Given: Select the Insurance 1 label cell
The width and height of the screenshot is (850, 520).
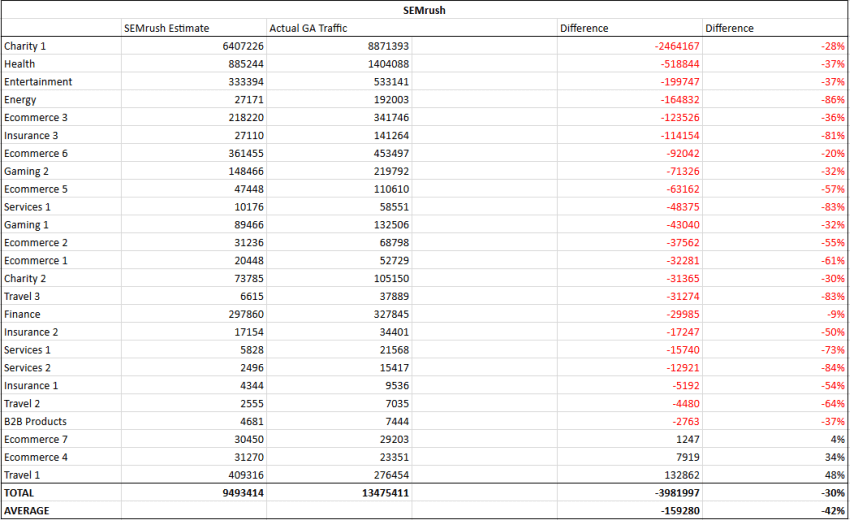Looking at the screenshot, I should coord(61,386).
